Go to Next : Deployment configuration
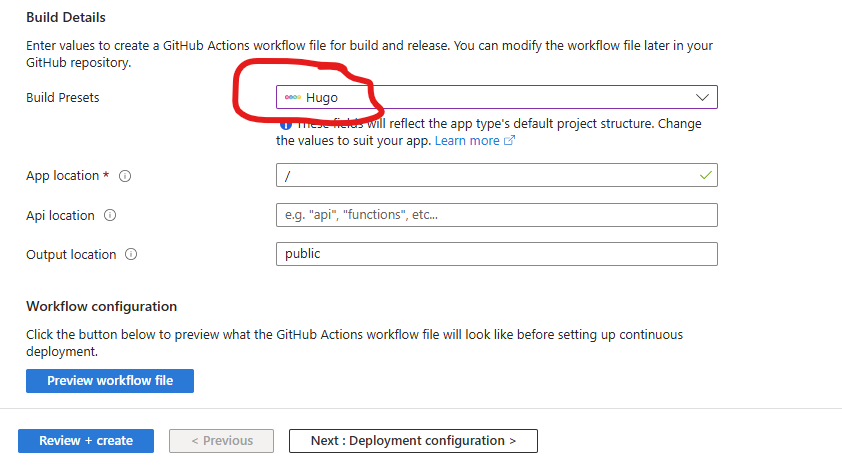Viewport: 842px width, 468px height. click(x=413, y=441)
